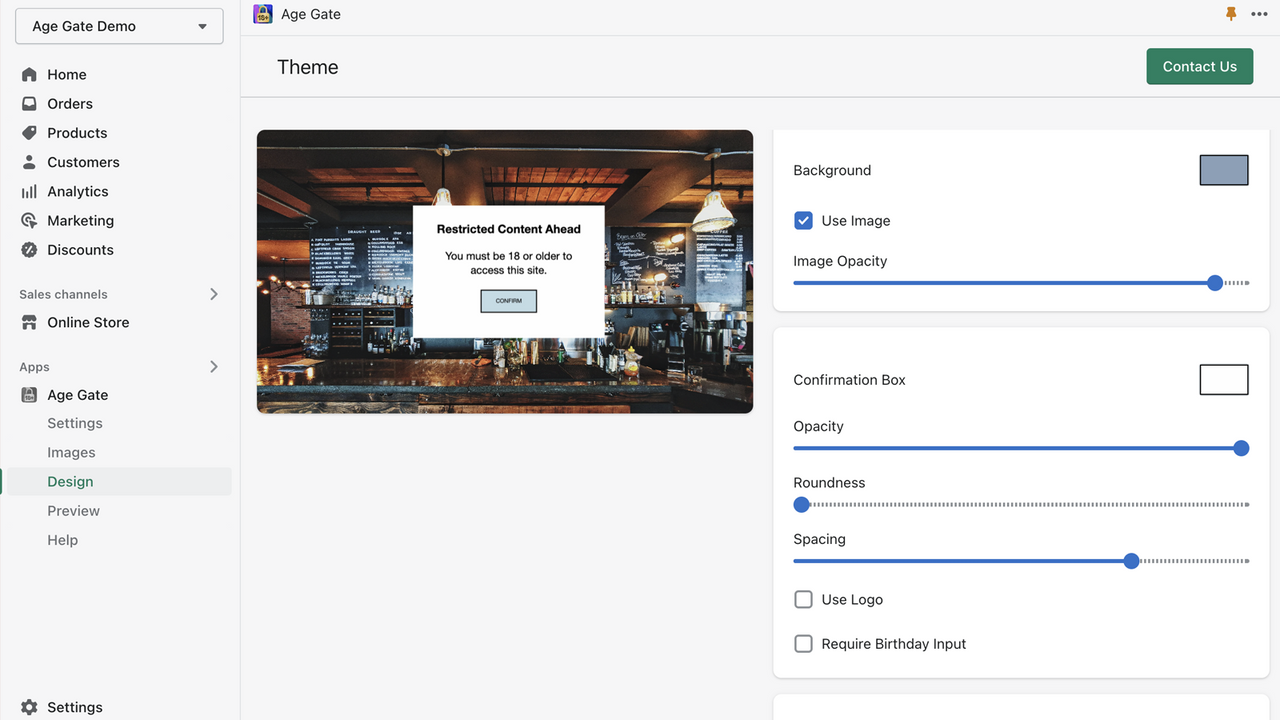1280x720 pixels.
Task: Click the Products tag icon
Action: [x=29, y=133]
